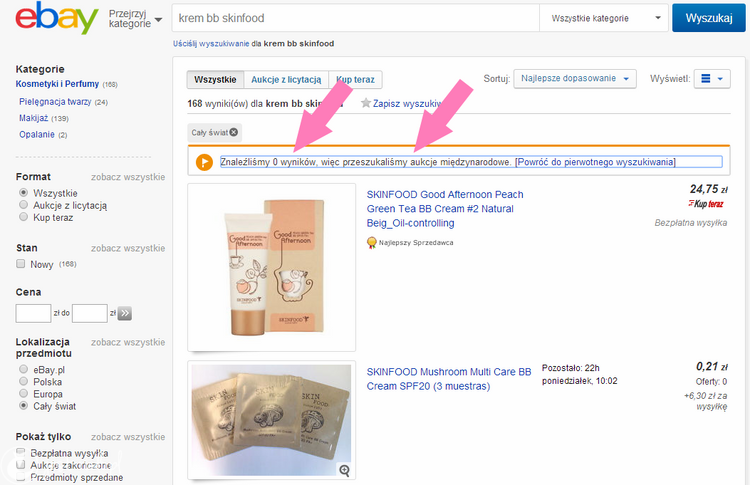Open list view display icon
750x485 pixels.
pos(706,79)
